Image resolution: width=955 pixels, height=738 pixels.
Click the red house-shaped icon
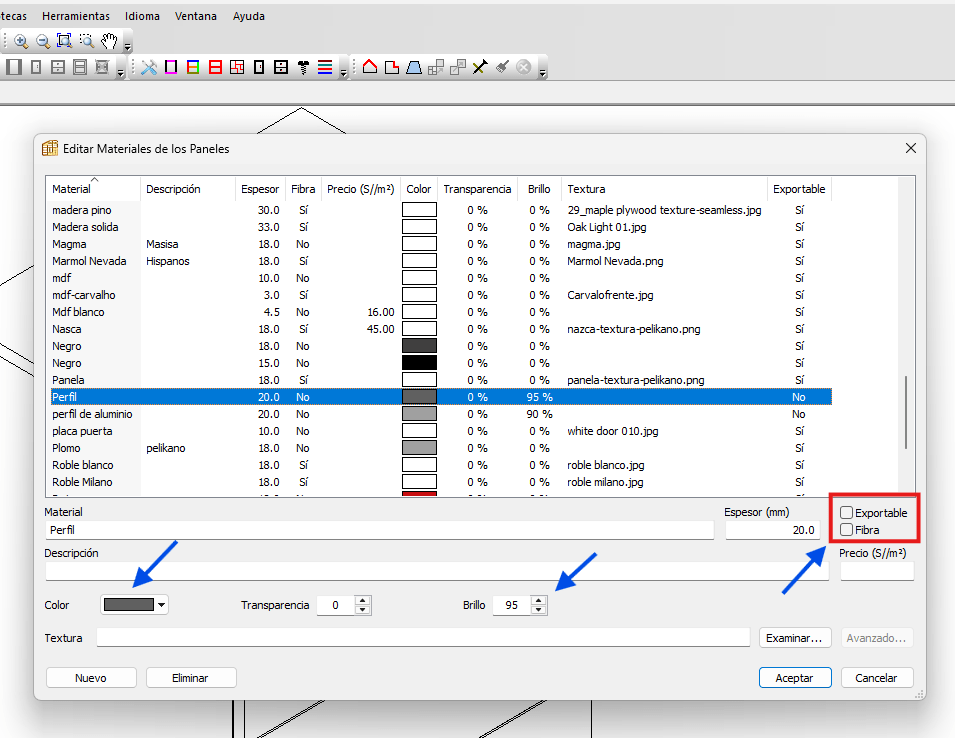tap(370, 68)
